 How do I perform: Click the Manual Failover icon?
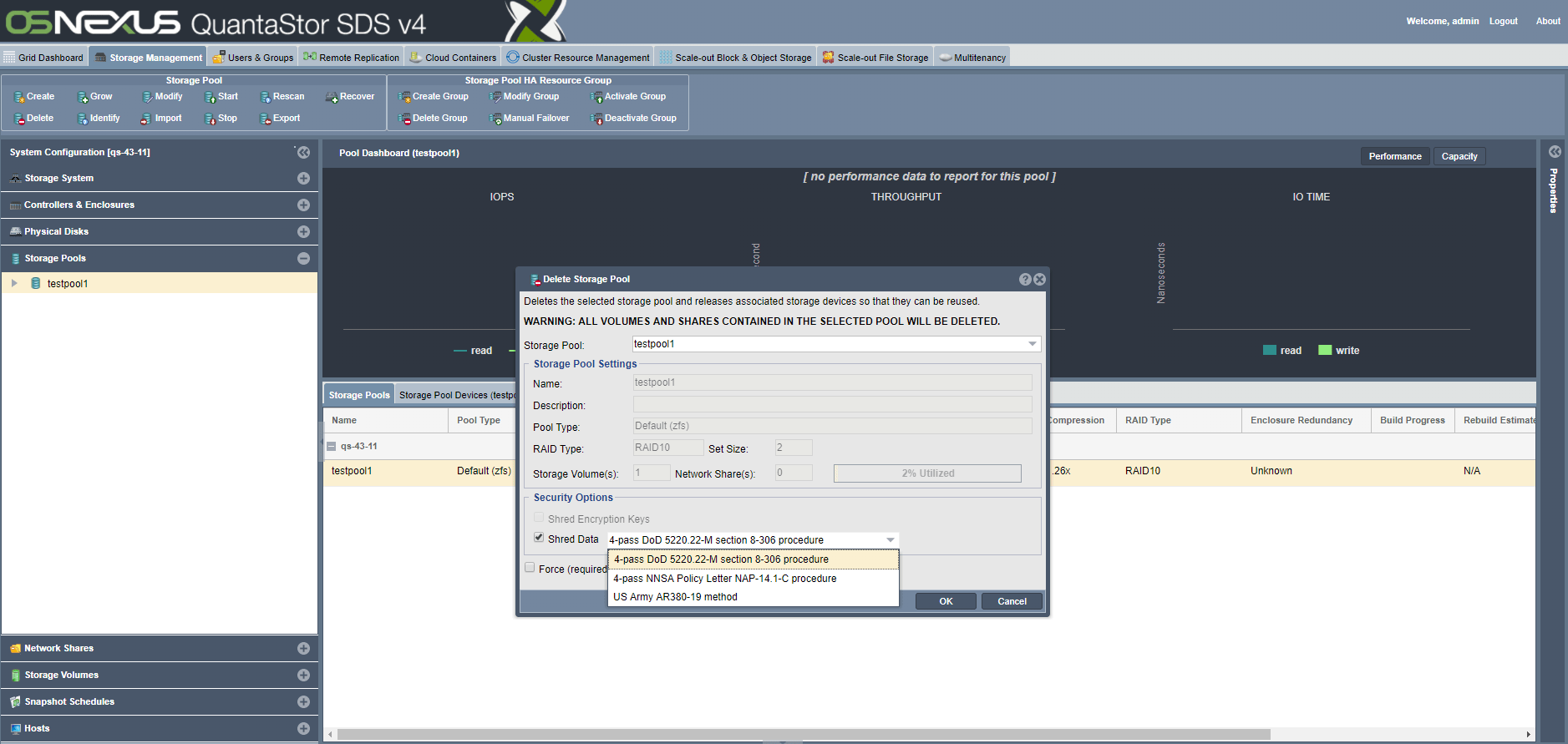point(495,119)
